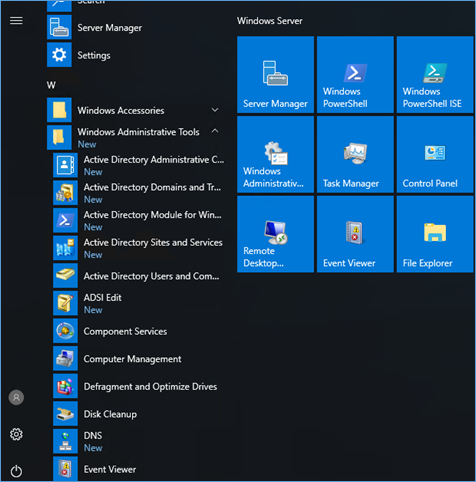476x482 pixels.
Task: Click the 'Windows Administrative Tools' folder label
Action: click(x=138, y=132)
